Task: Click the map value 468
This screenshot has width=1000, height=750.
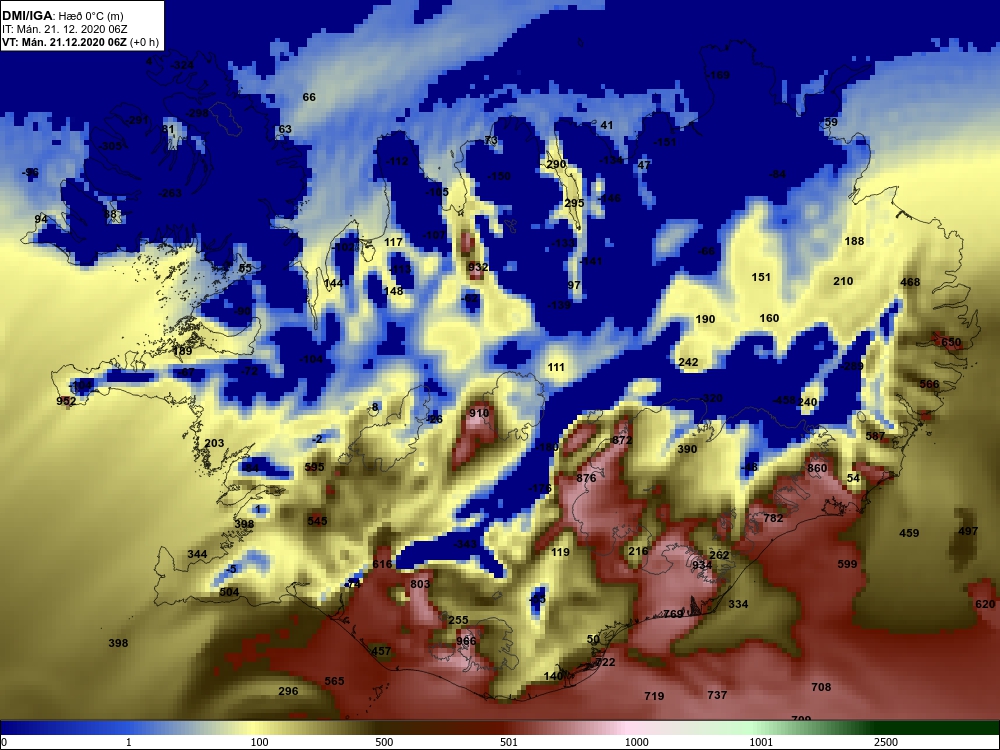Action: [910, 282]
